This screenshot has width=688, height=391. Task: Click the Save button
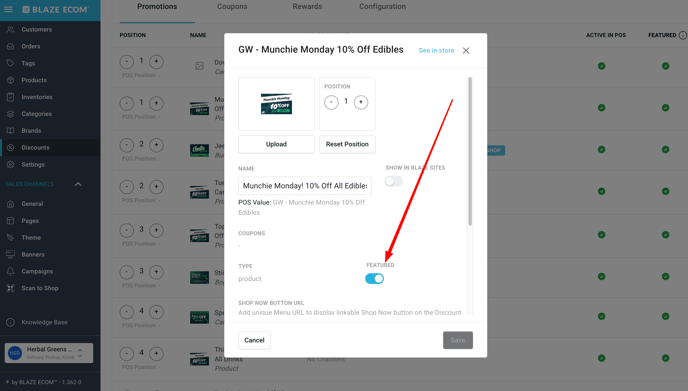pyautogui.click(x=458, y=340)
